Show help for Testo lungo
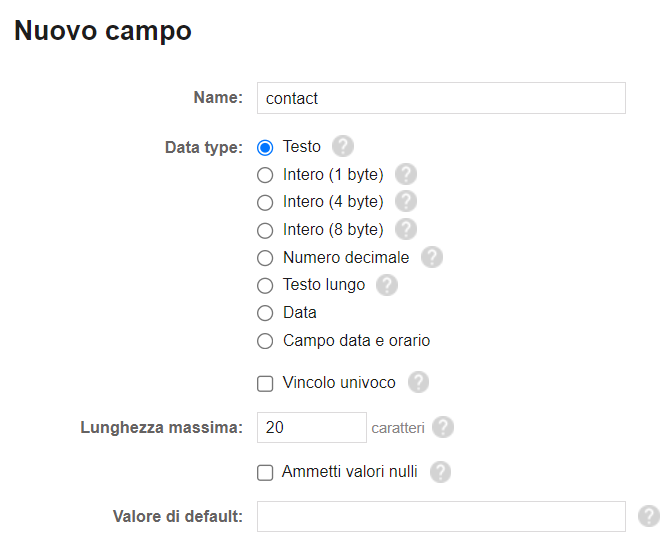This screenshot has width=672, height=535. point(387,285)
